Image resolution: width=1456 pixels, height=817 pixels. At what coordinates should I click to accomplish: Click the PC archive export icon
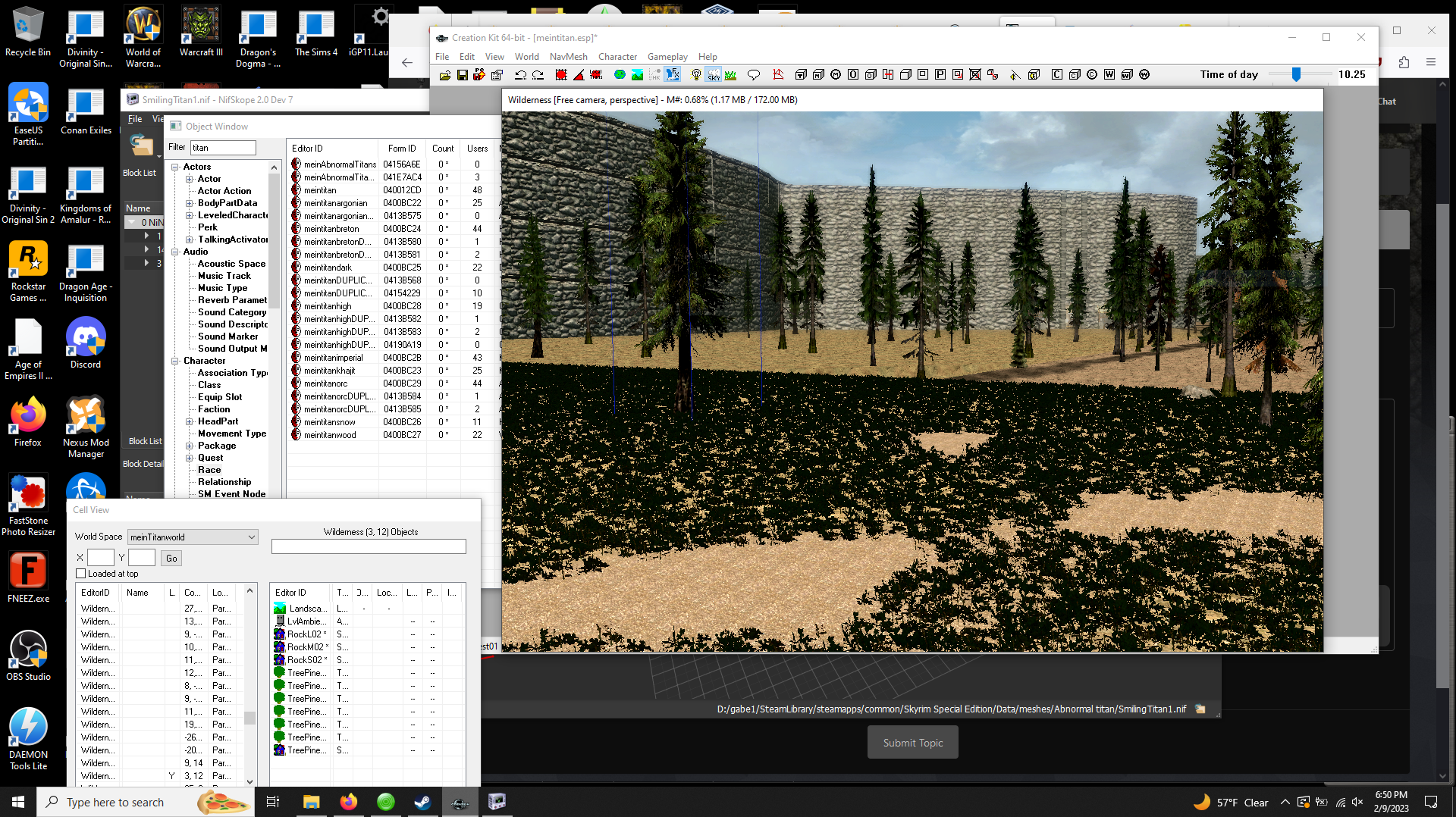click(x=479, y=75)
